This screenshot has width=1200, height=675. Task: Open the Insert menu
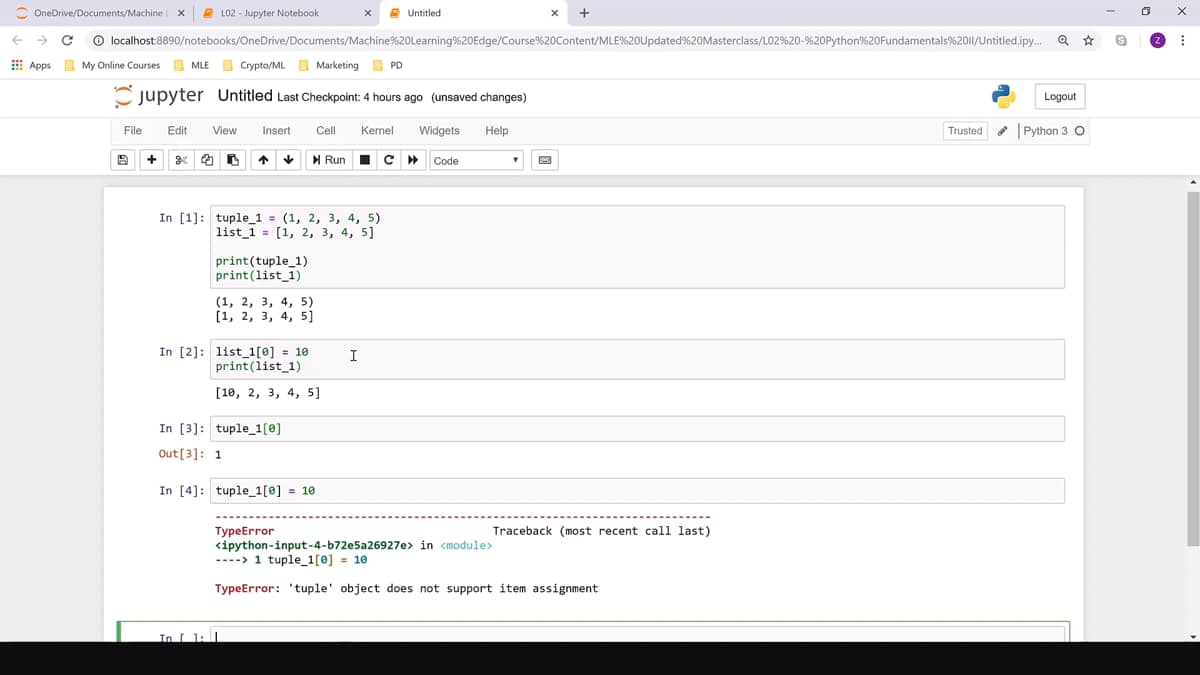276,131
